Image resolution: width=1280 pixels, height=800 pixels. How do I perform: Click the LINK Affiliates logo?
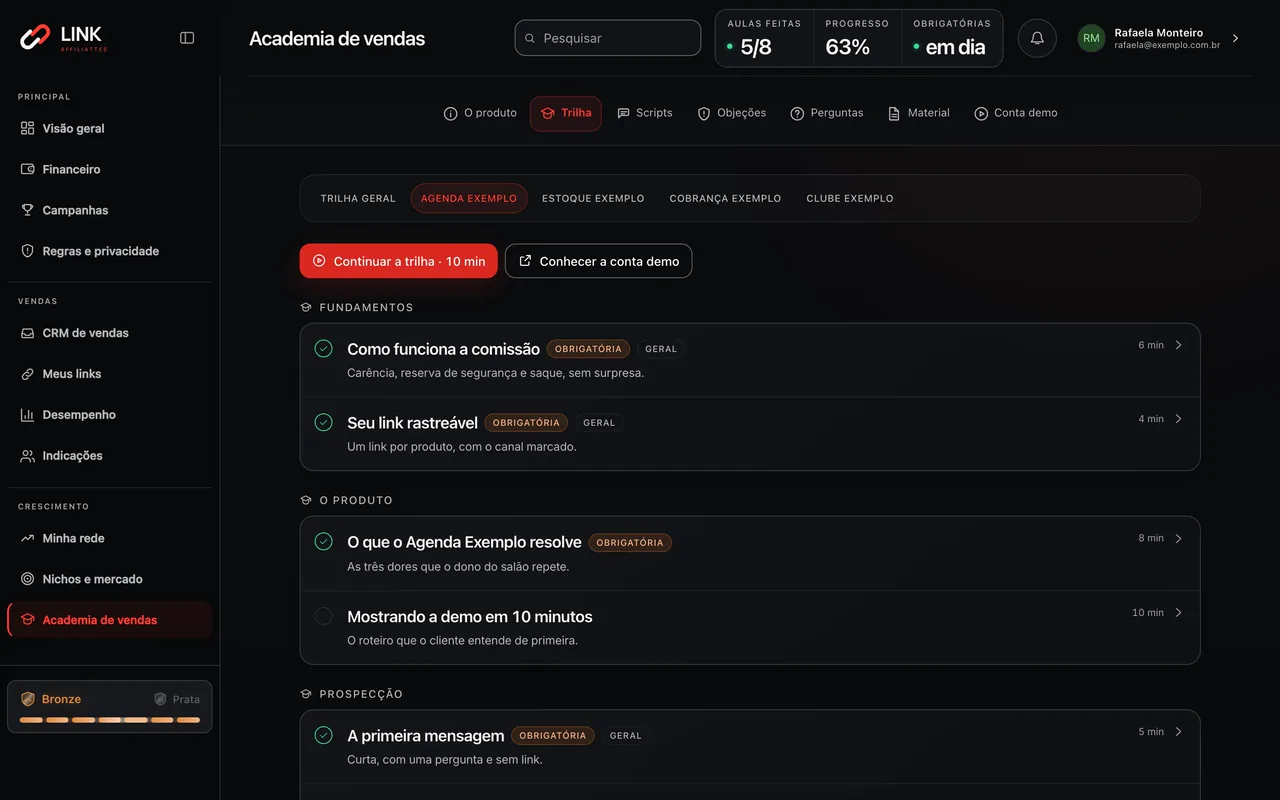click(x=64, y=38)
